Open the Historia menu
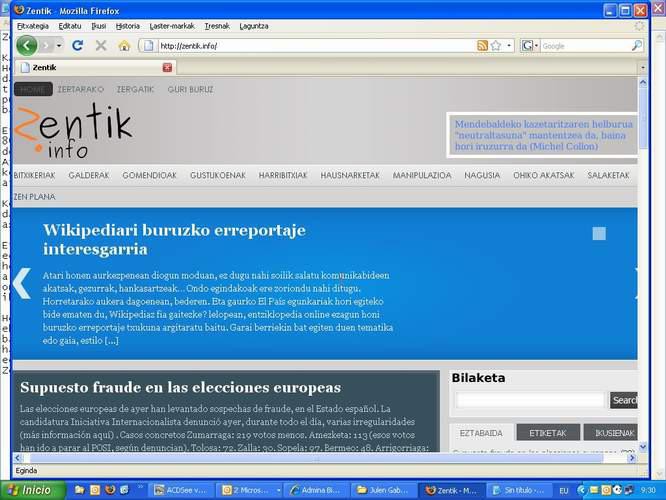 click(127, 26)
